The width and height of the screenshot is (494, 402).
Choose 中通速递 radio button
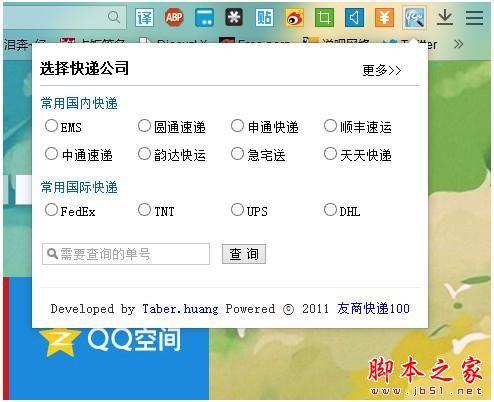point(51,154)
